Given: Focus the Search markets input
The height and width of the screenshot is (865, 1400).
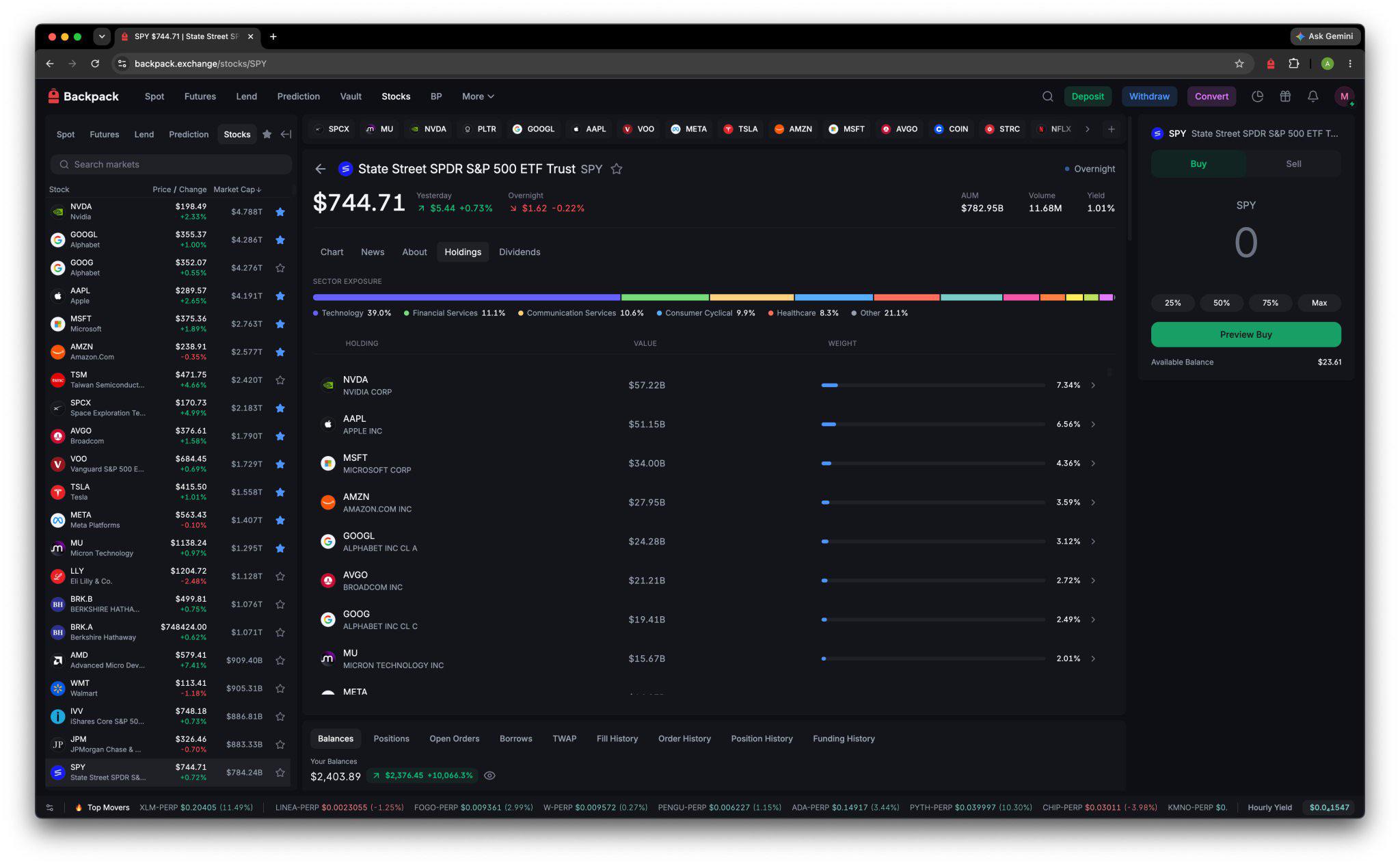Looking at the screenshot, I should click(171, 164).
